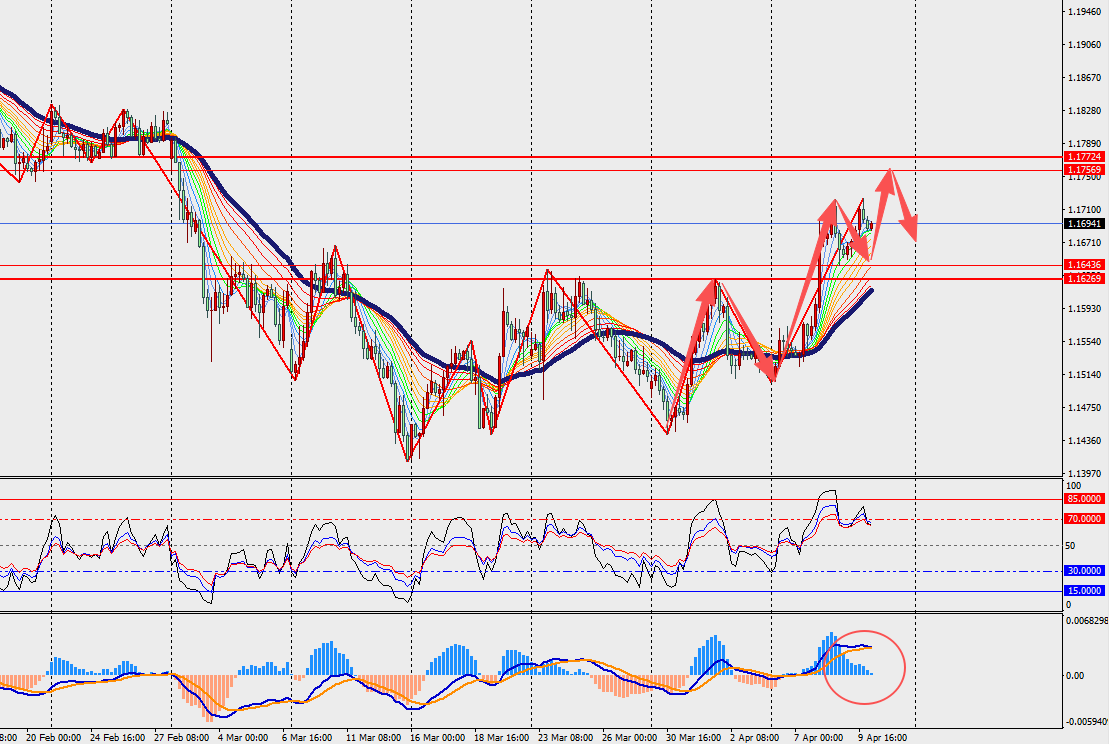
Task: Click the 1.19460 price scale value
Action: [x=1084, y=12]
